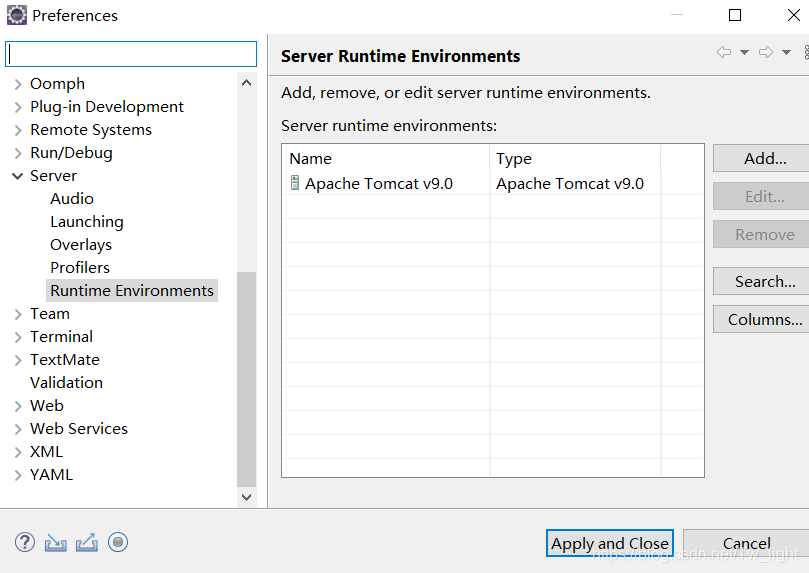Sort by the Type column header

575,158
